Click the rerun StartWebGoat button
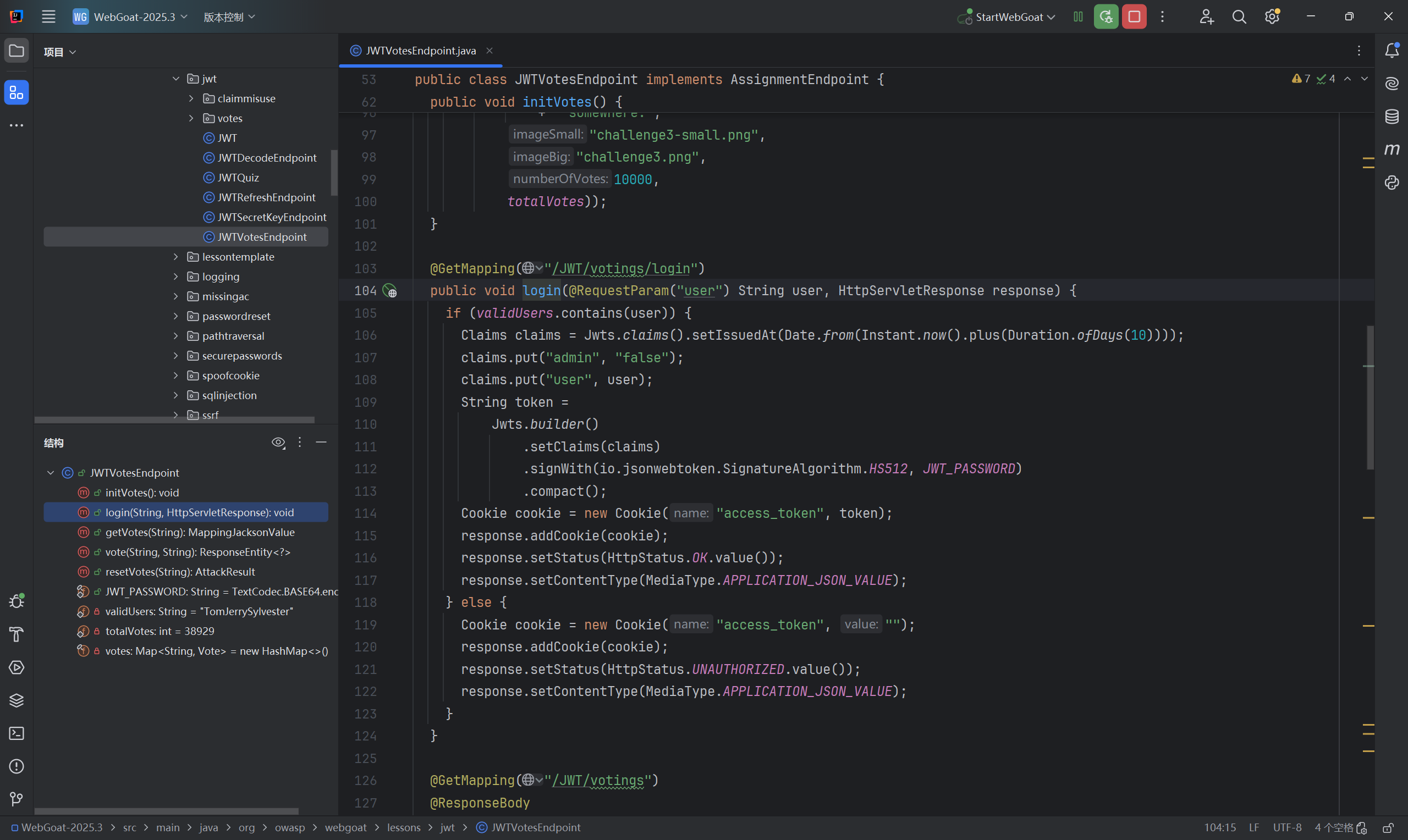The height and width of the screenshot is (840, 1408). 1105,16
